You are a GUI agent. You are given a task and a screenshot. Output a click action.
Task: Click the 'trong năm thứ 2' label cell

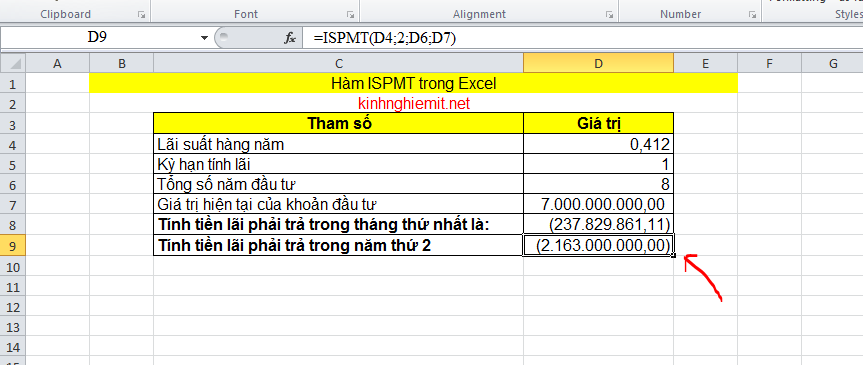point(338,246)
